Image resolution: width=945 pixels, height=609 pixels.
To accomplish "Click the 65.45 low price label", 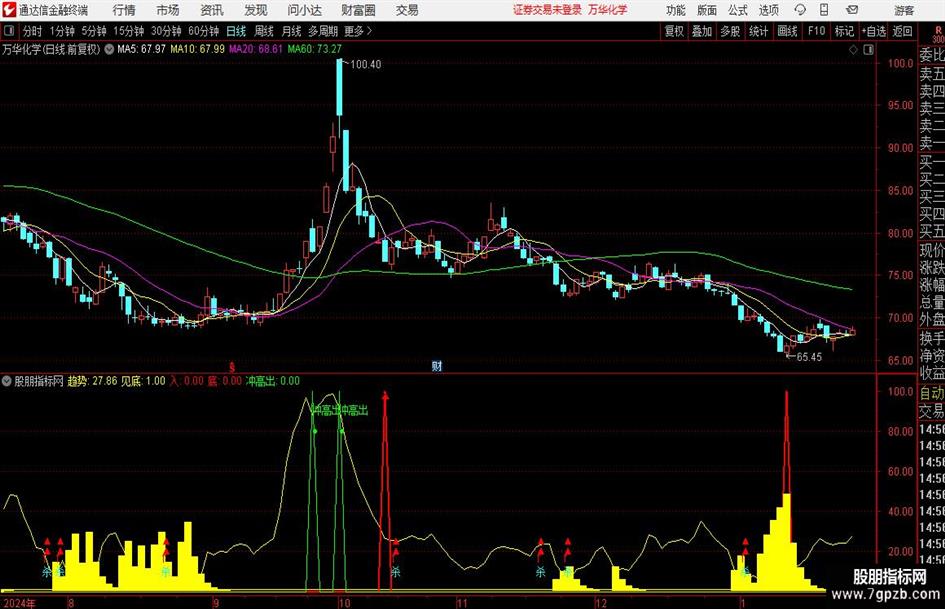I will 809,357.
